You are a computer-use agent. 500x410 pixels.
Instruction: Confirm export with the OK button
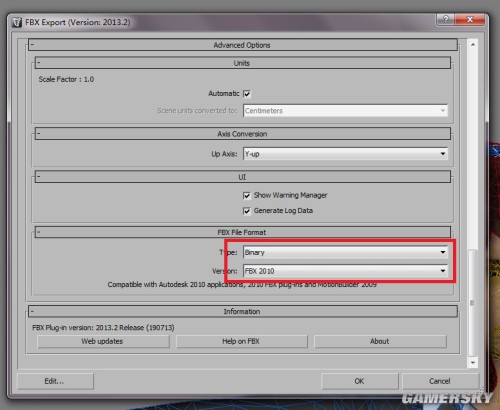(360, 381)
